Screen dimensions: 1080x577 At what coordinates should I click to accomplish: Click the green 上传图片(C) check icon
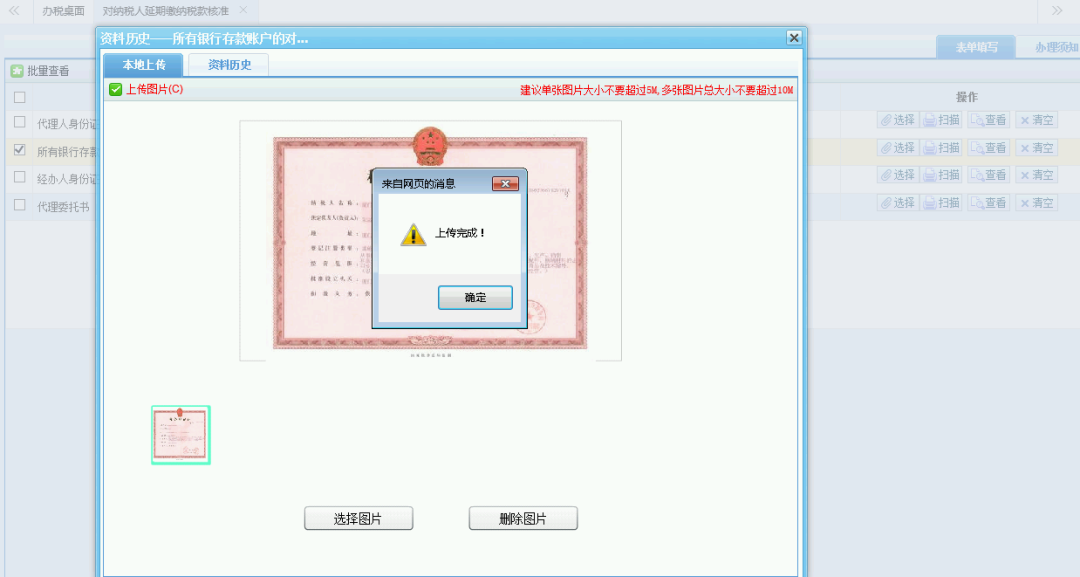(115, 90)
